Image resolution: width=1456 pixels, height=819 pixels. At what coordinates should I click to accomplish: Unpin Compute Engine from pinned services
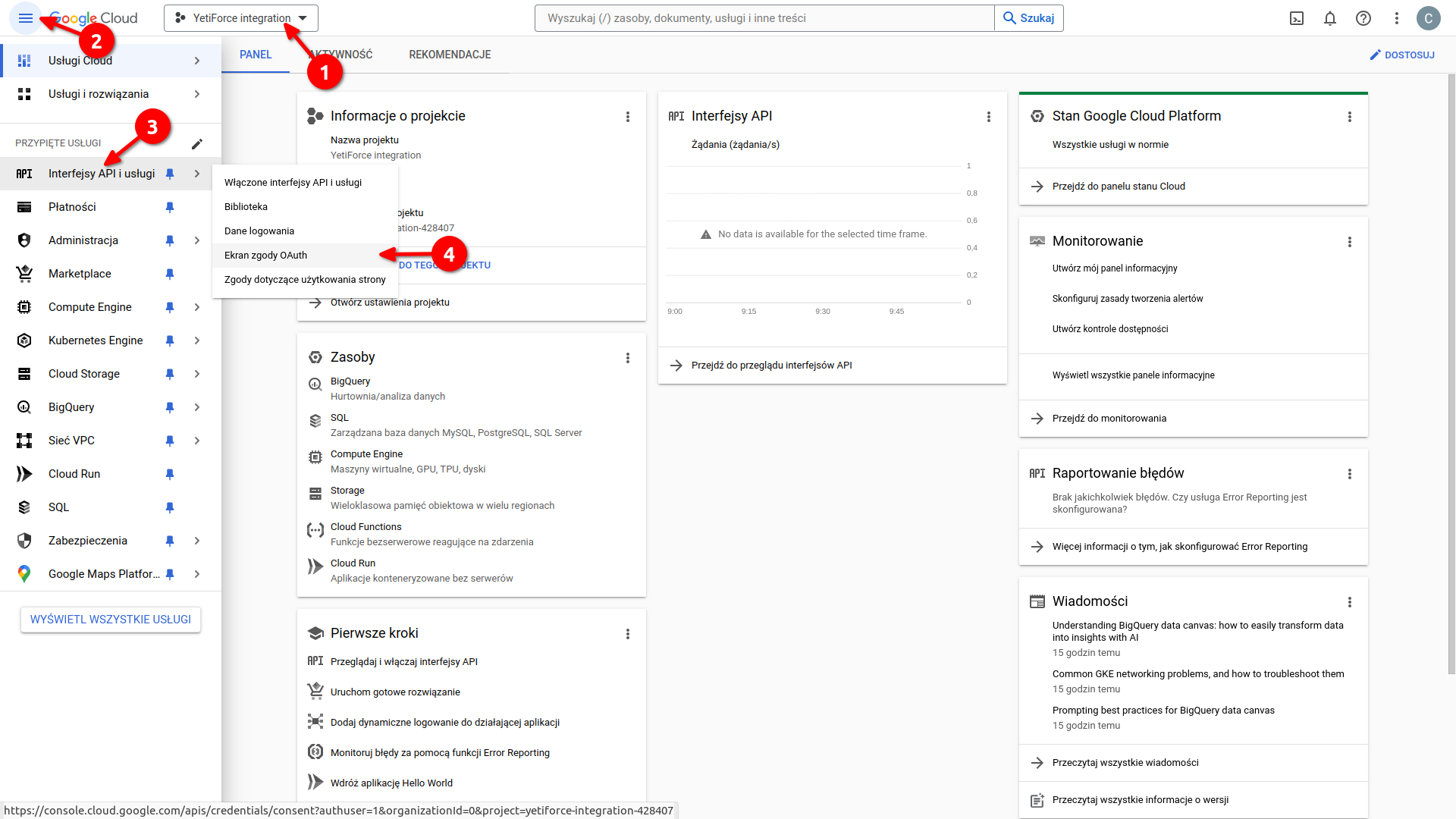170,307
